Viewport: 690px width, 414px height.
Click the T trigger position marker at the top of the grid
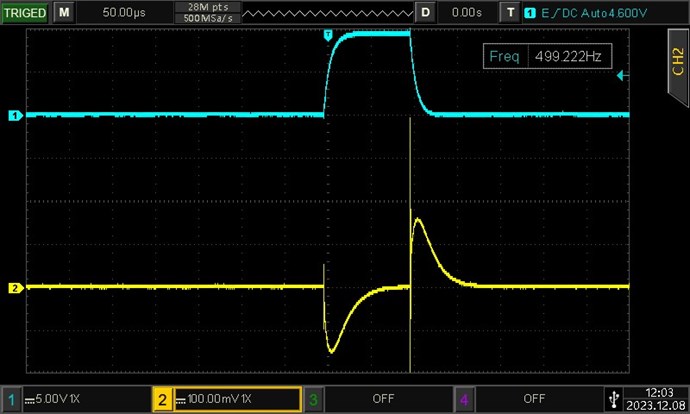tap(328, 35)
